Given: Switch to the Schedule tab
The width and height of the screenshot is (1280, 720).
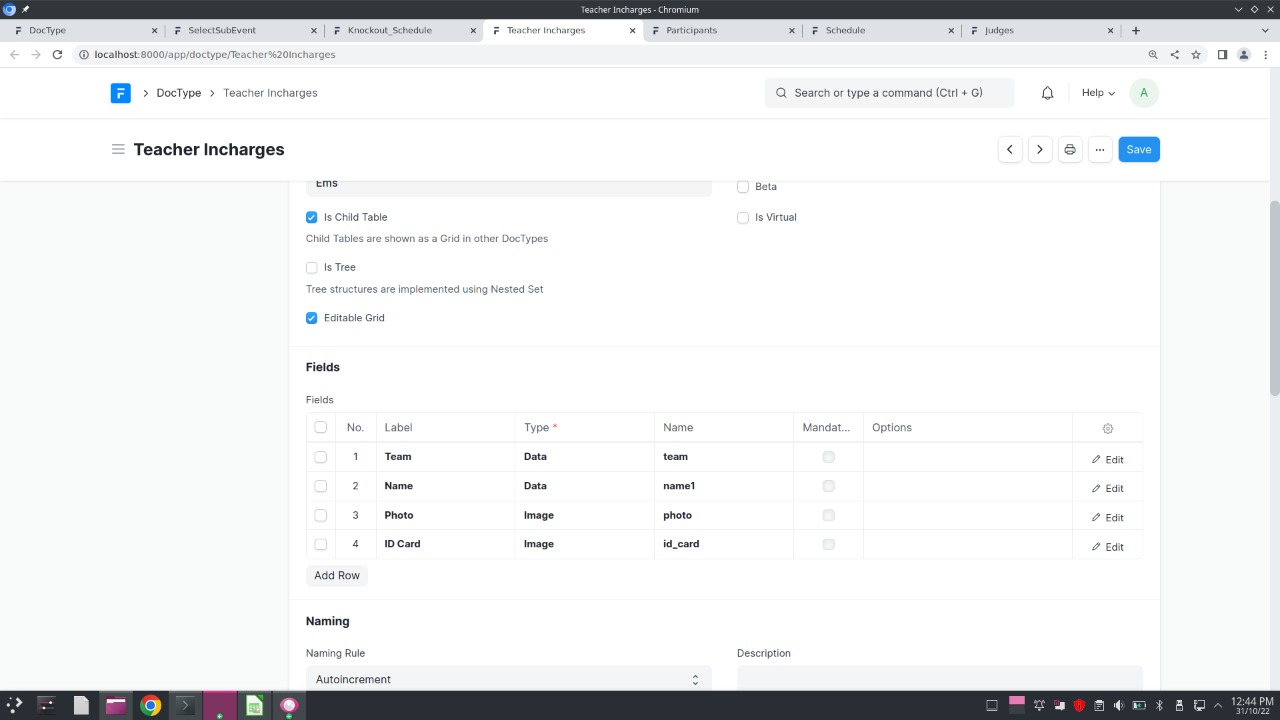Looking at the screenshot, I should pos(880,30).
